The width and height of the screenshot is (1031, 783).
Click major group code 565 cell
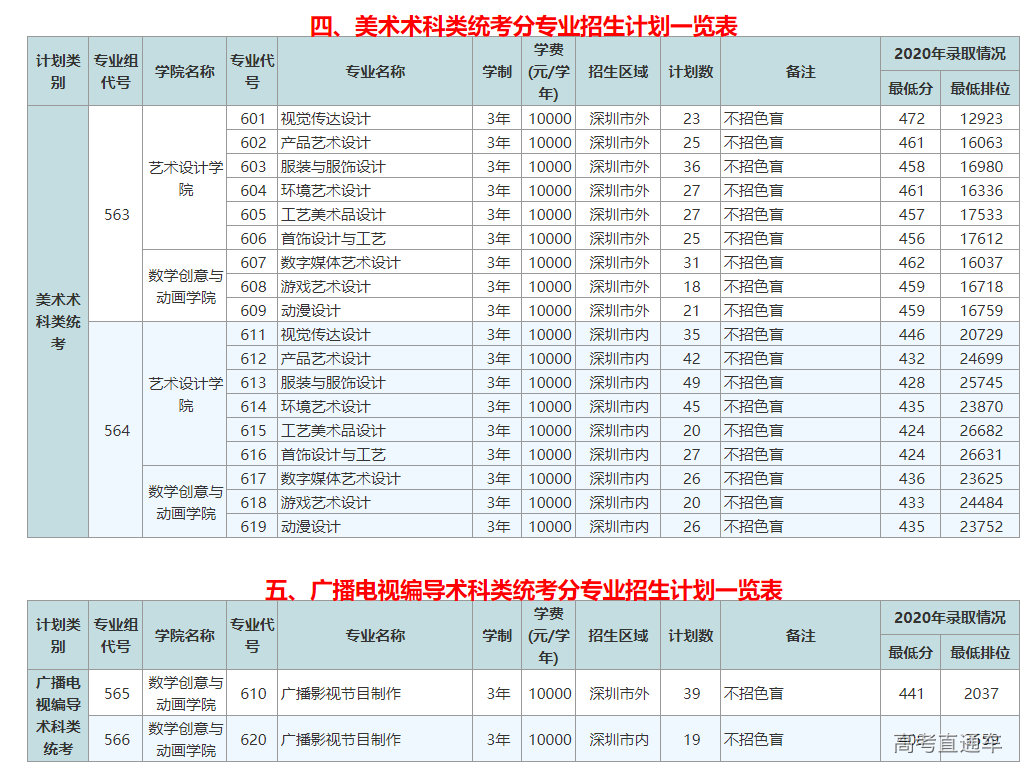pos(117,693)
